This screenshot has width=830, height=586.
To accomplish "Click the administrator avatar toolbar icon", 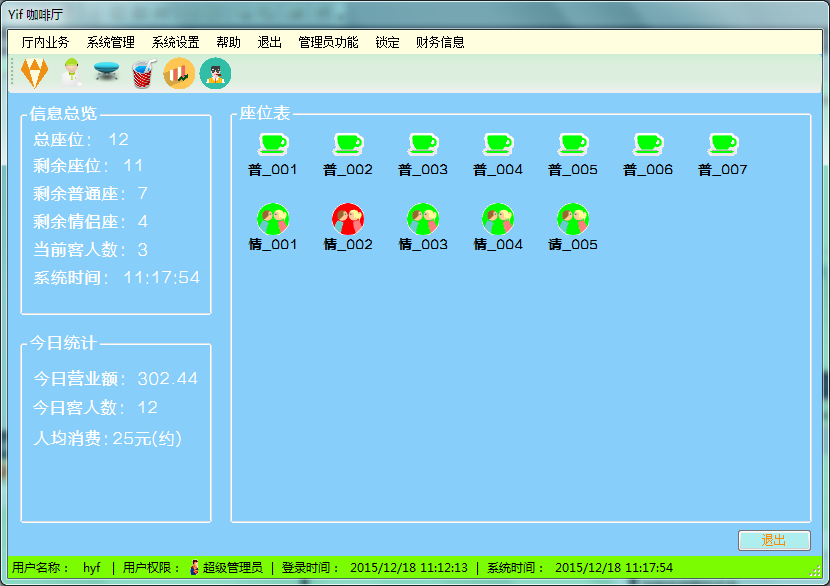I will point(215,73).
